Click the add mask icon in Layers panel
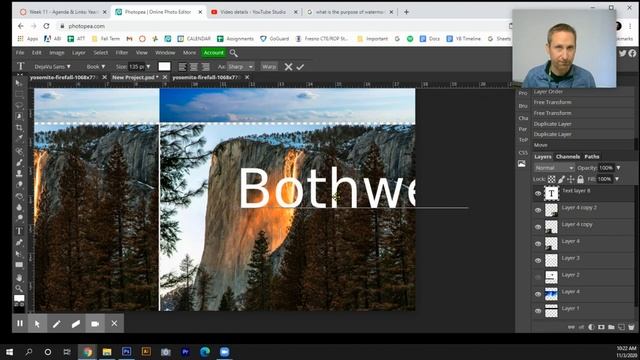Viewport: 640px width, 360px height. [x=601, y=327]
